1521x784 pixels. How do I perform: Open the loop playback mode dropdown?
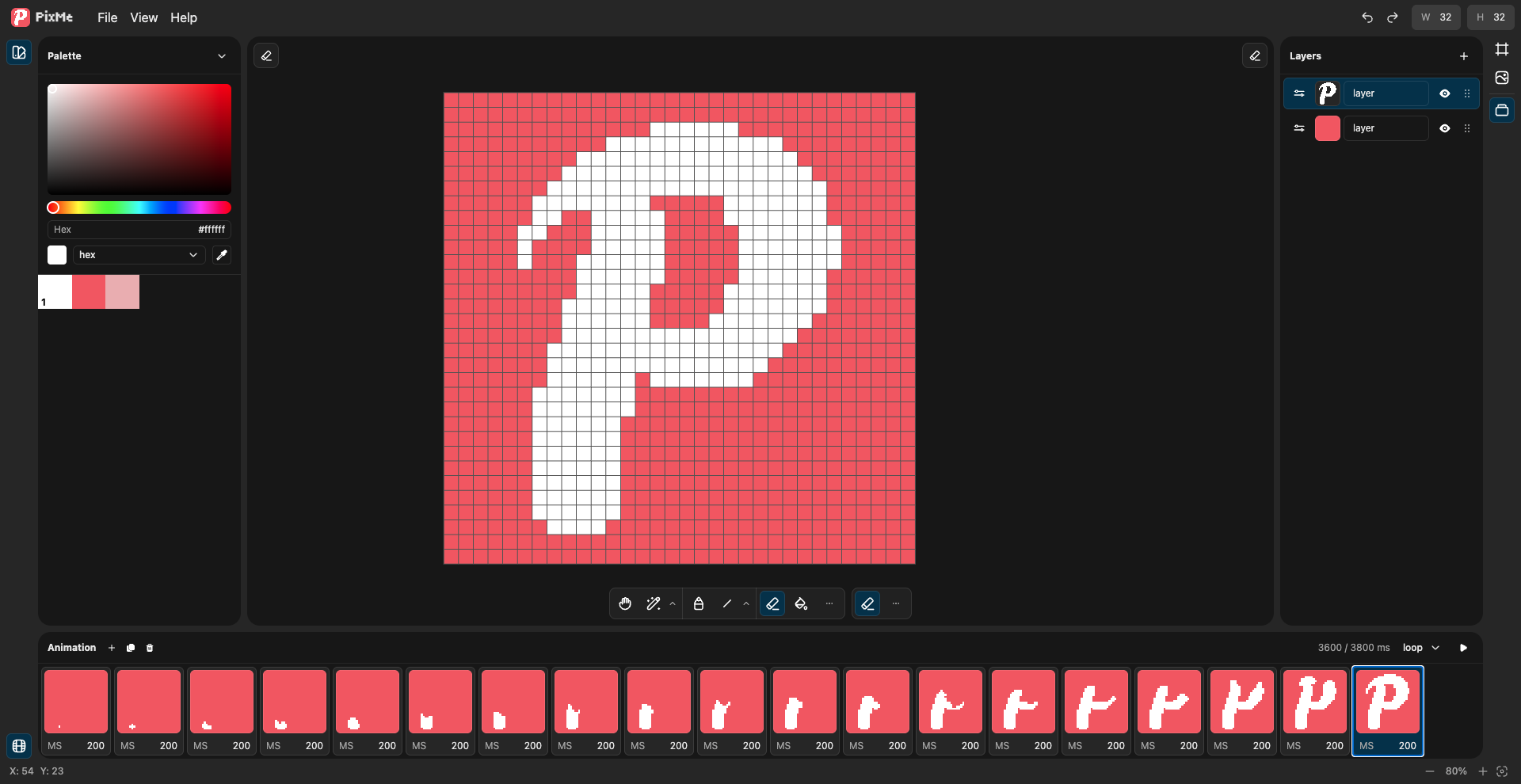[1421, 648]
